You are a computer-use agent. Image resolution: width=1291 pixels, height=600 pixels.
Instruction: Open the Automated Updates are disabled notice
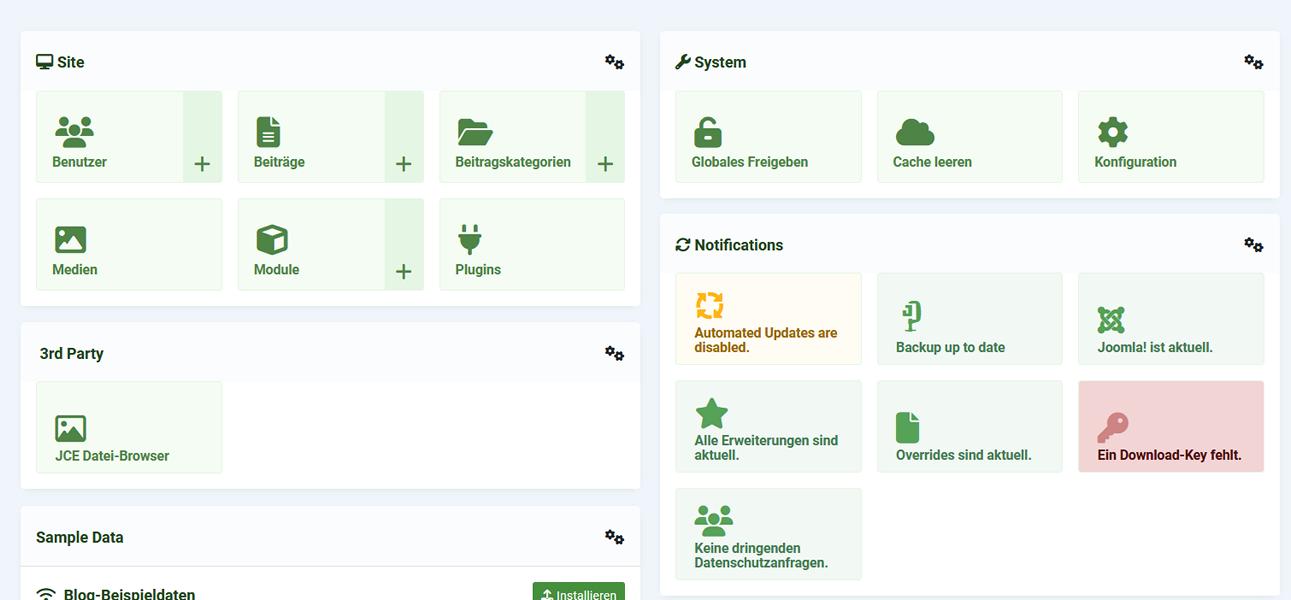click(x=768, y=318)
